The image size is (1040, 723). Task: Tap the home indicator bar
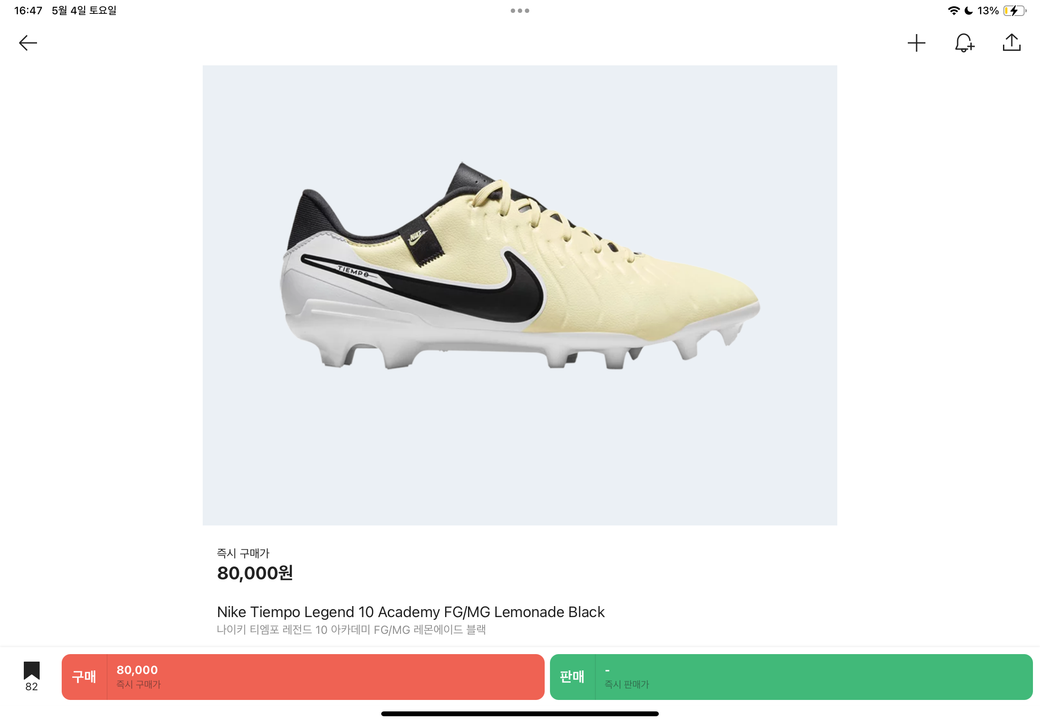click(519, 714)
